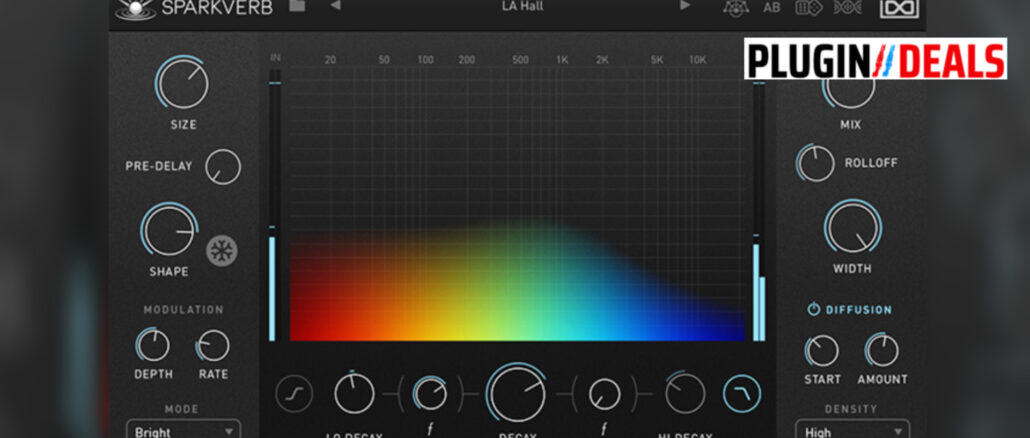
Task: Adjust the Lo Decay knob
Action: click(x=354, y=393)
